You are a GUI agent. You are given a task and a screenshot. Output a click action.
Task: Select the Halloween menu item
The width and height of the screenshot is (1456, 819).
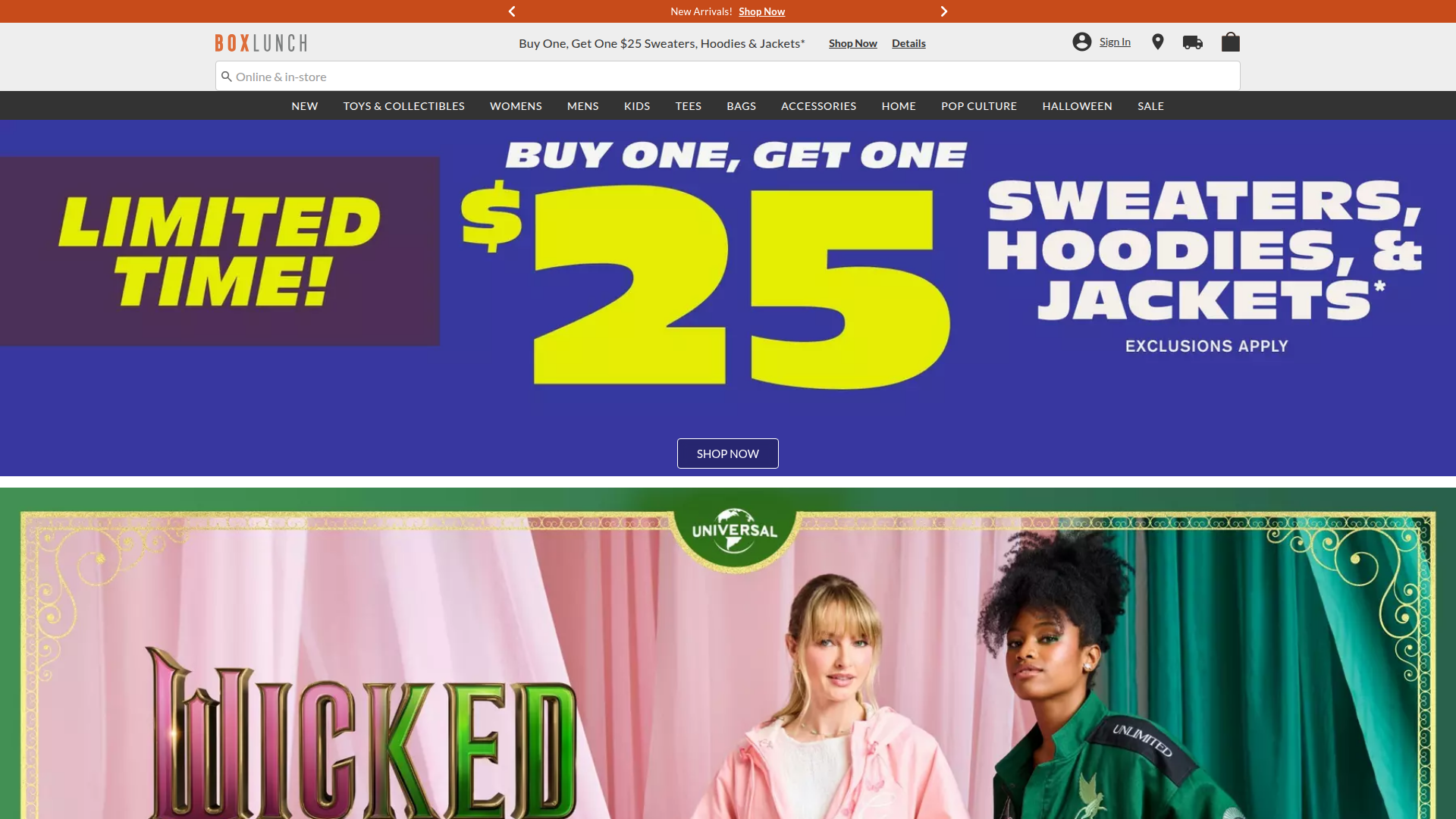click(1077, 106)
